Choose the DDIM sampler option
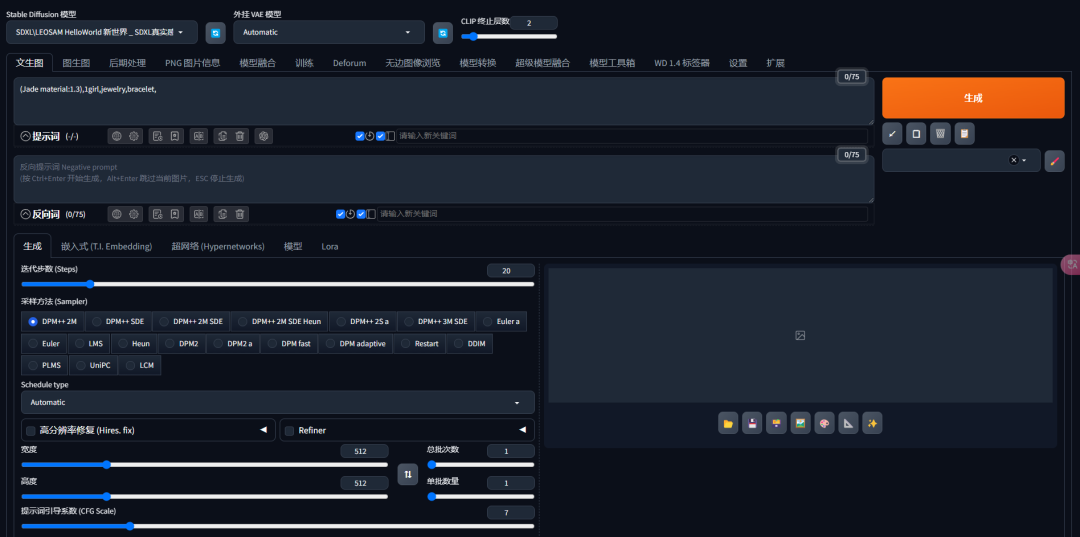 pyautogui.click(x=469, y=343)
